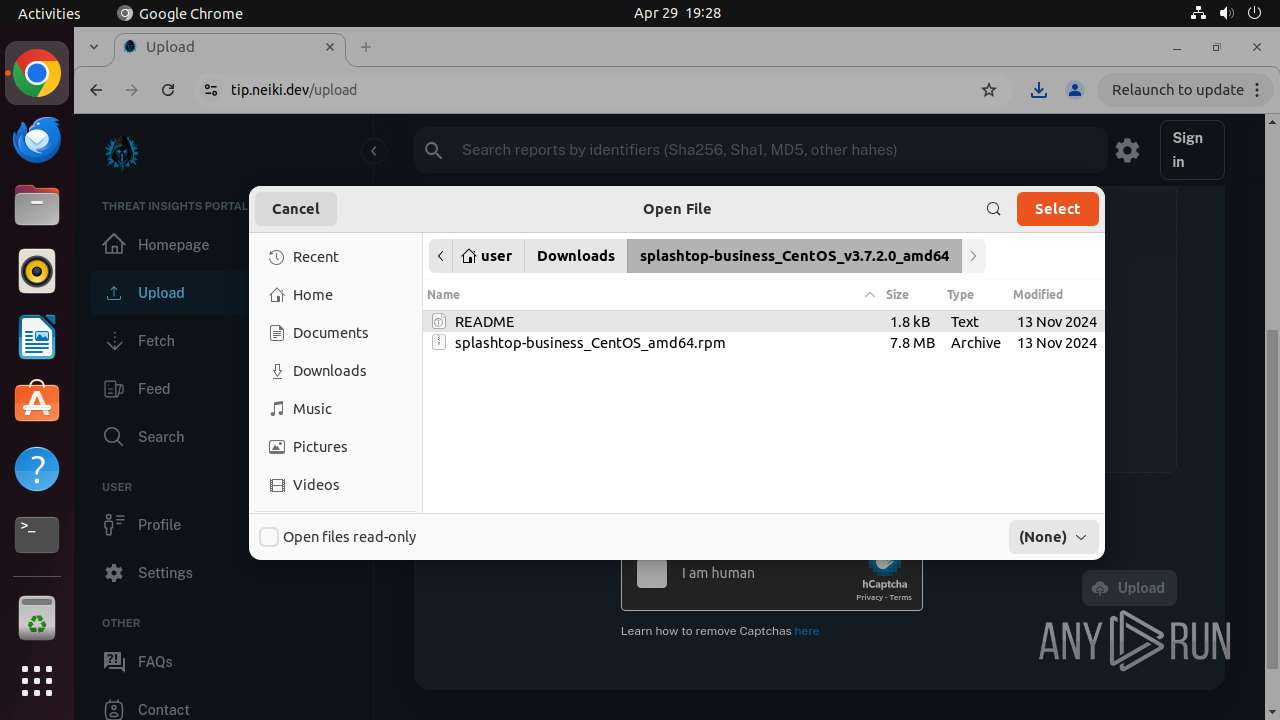Go back with the browser back arrow
The width and height of the screenshot is (1280, 720).
96,90
